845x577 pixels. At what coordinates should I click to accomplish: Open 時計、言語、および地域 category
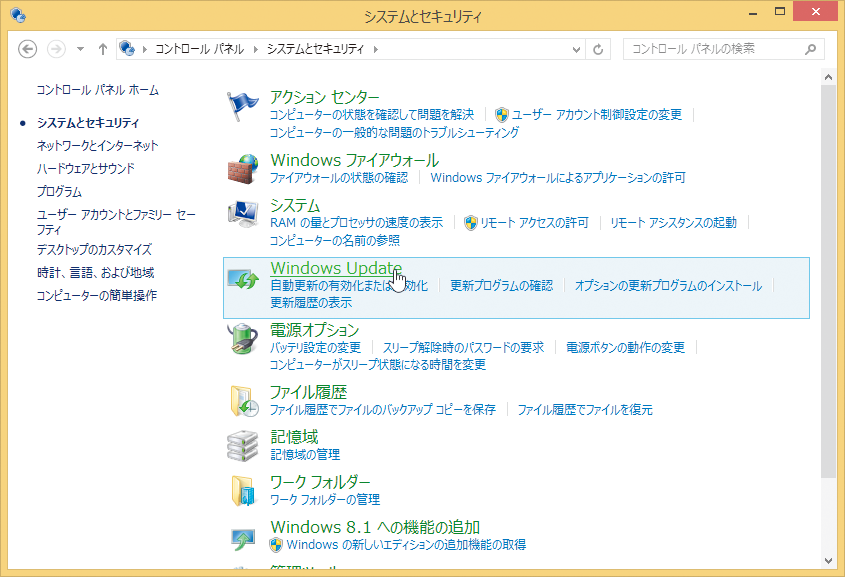click(x=95, y=273)
